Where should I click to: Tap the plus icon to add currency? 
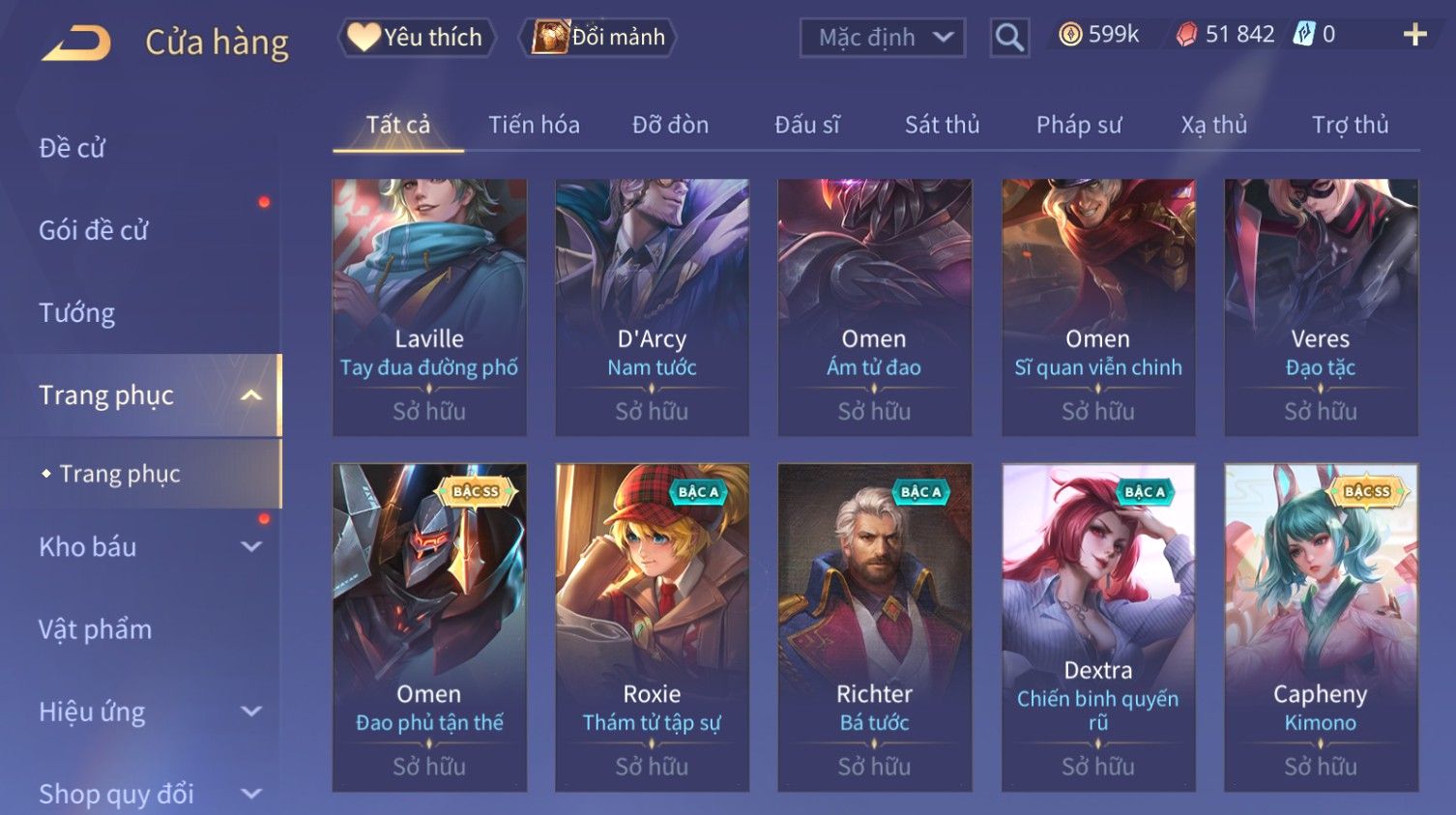point(1414,35)
